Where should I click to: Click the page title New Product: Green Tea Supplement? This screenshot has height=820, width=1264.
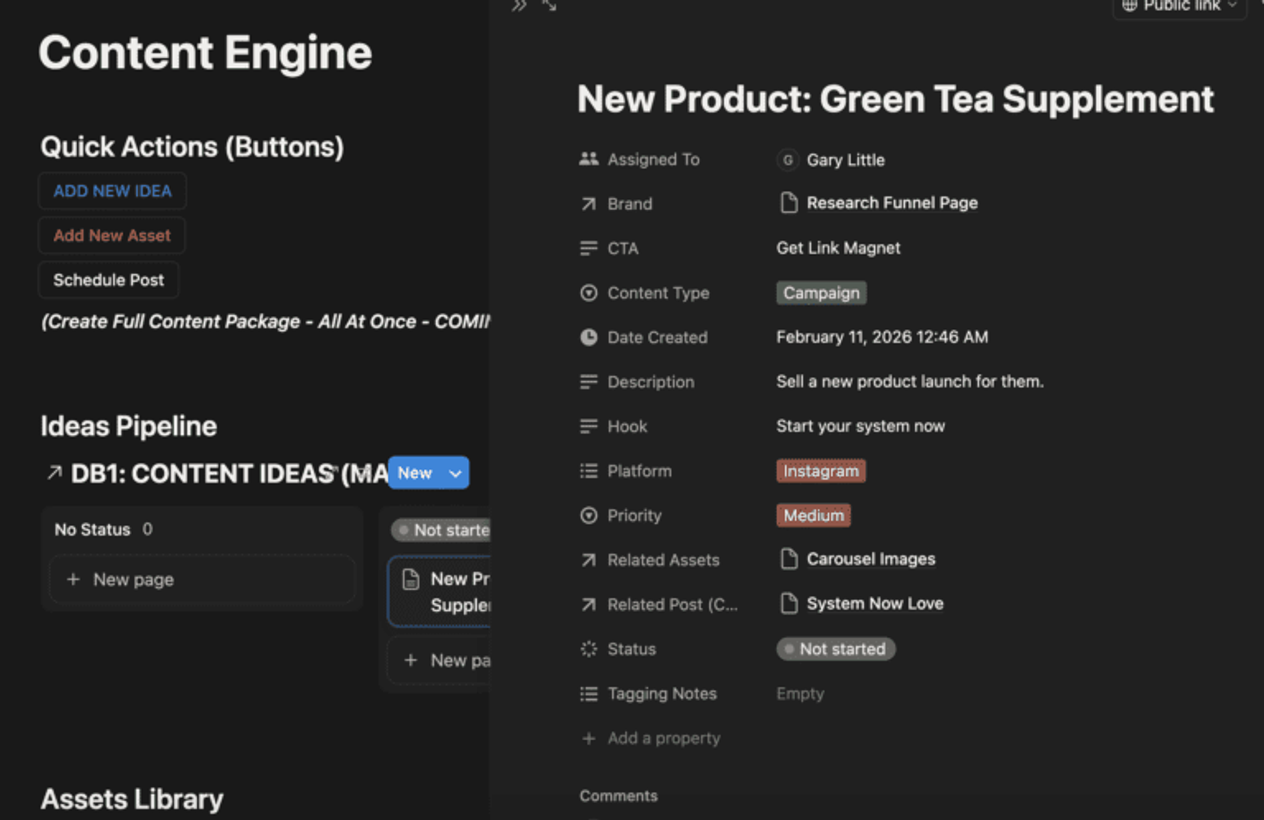895,99
